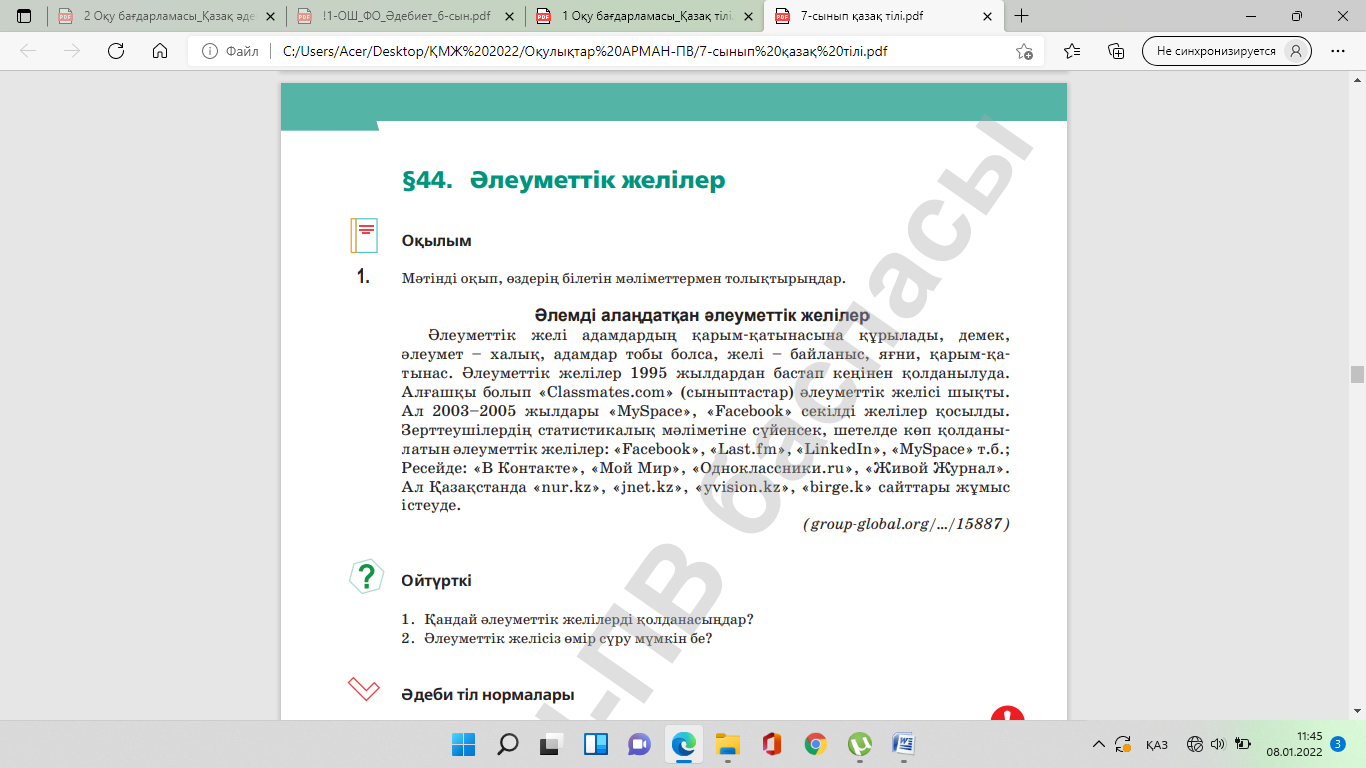Viewport: 1366px width, 768px height.
Task: Click the '§44. Әлеуметтік желілер' heading
Action: pos(563,181)
